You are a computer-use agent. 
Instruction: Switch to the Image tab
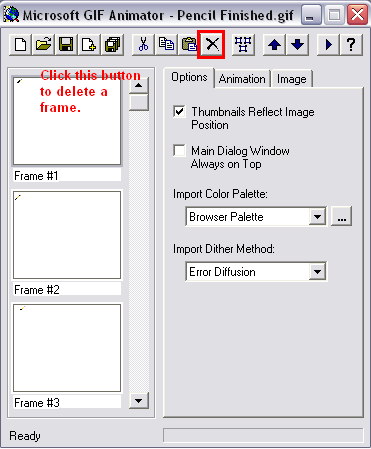click(292, 79)
